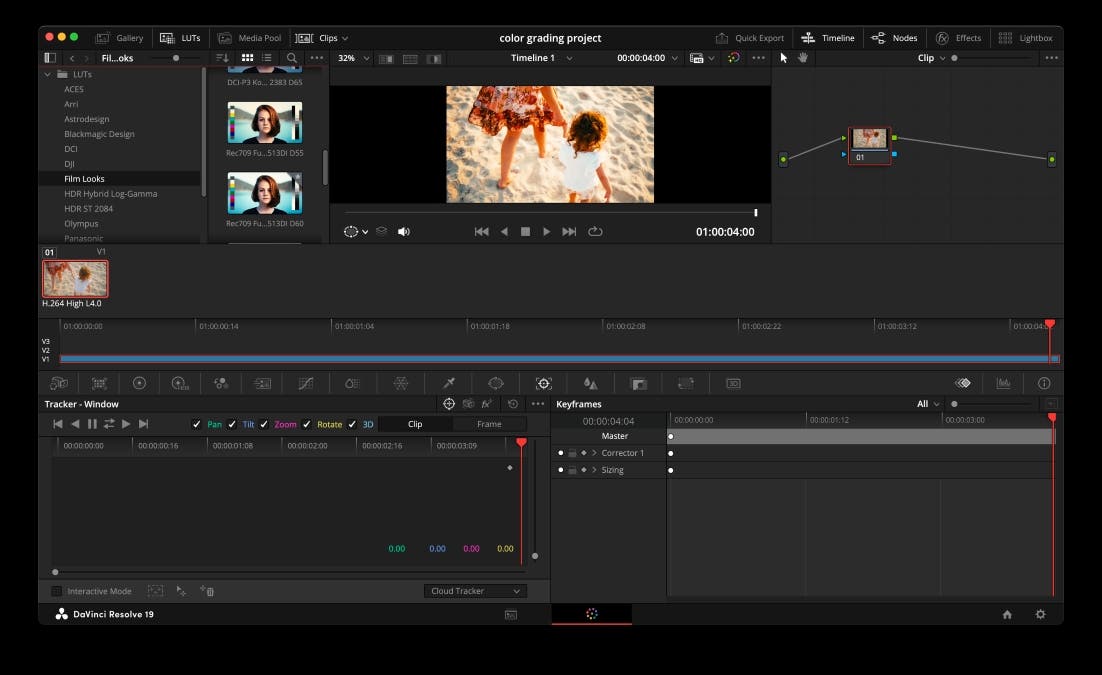
Task: Enable Interactive Mode in the Tracker
Action: pos(57,591)
